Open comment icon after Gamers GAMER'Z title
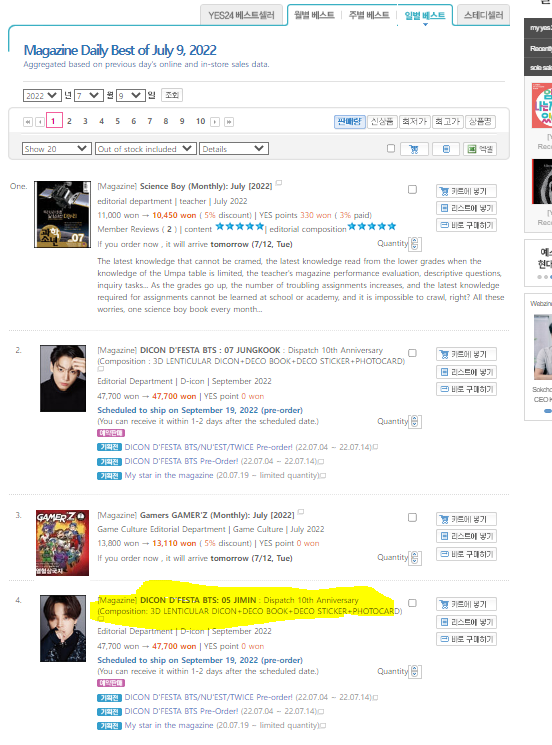552x745 pixels. [x=301, y=512]
